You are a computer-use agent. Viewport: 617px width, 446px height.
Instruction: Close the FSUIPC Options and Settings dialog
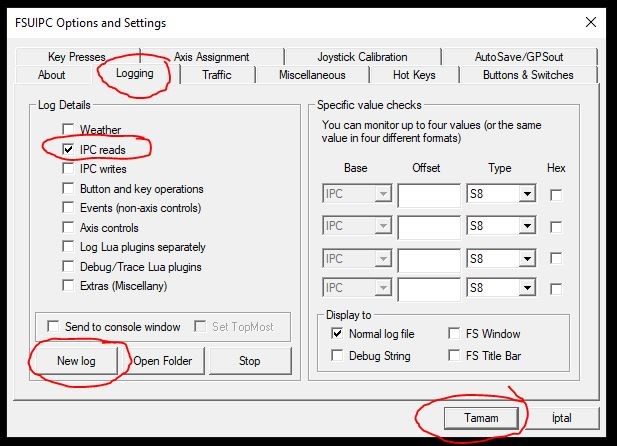[x=591, y=22]
